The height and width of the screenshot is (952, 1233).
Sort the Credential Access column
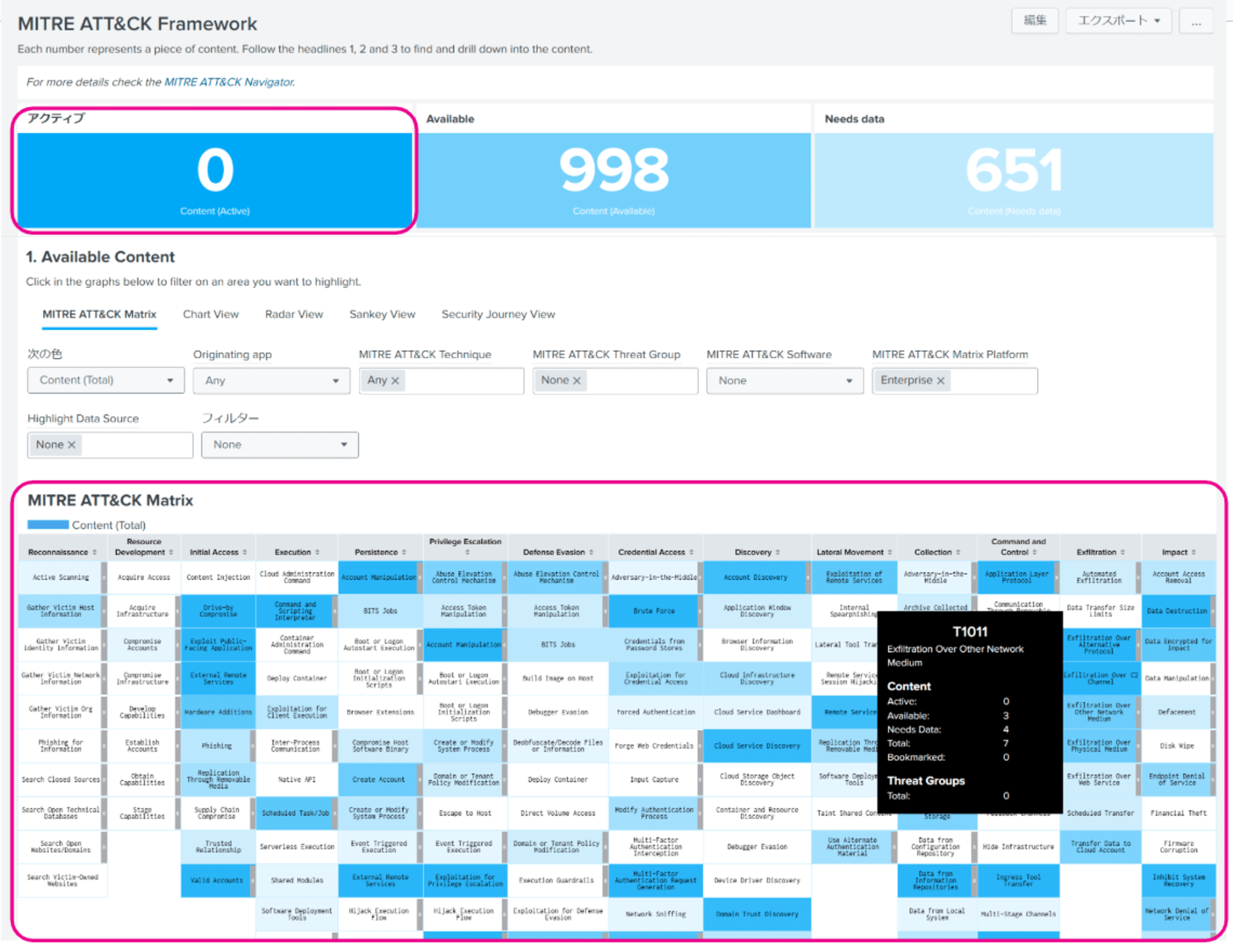coord(691,552)
